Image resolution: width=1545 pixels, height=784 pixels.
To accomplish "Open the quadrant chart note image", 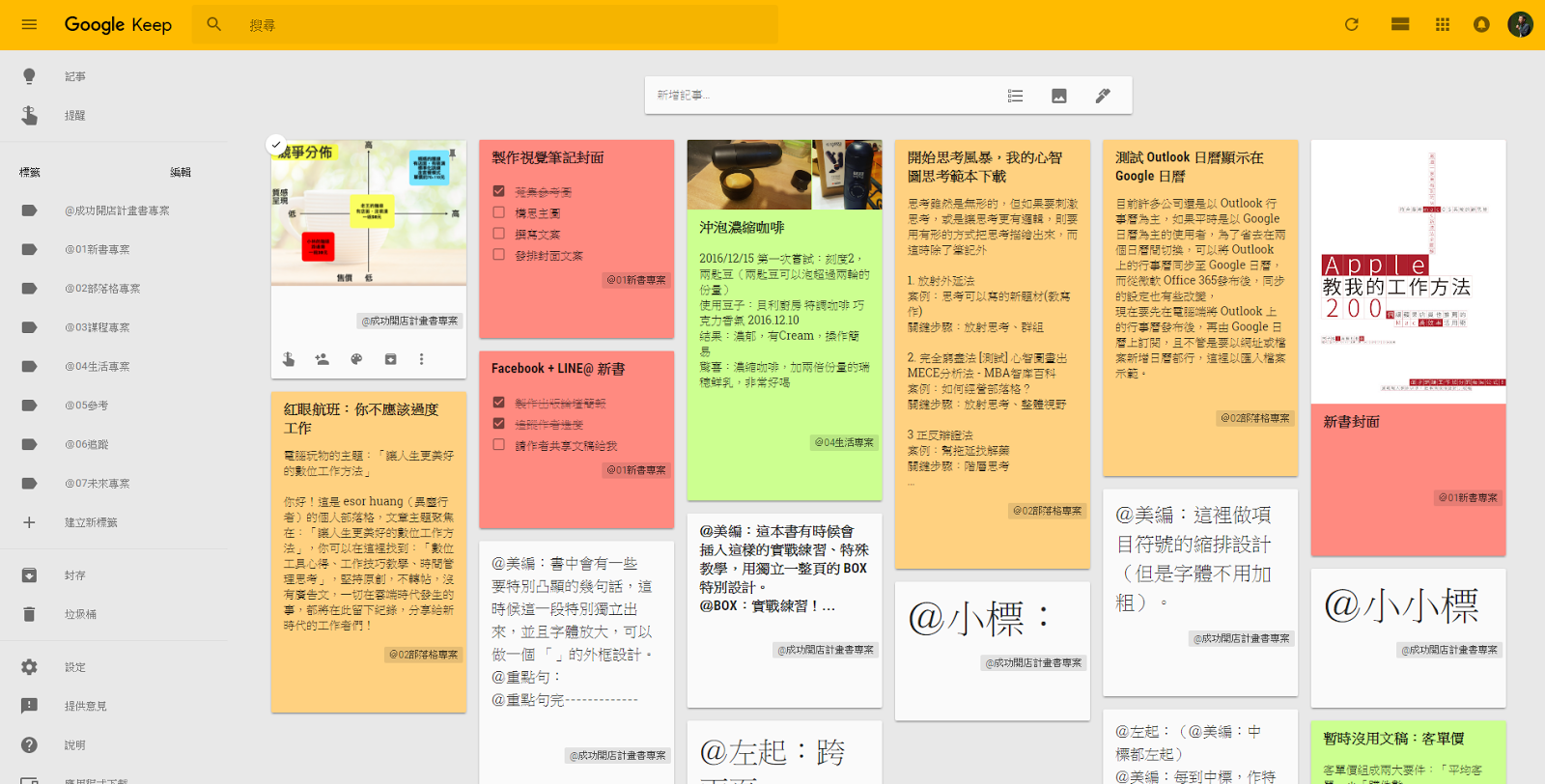I will pos(369,212).
